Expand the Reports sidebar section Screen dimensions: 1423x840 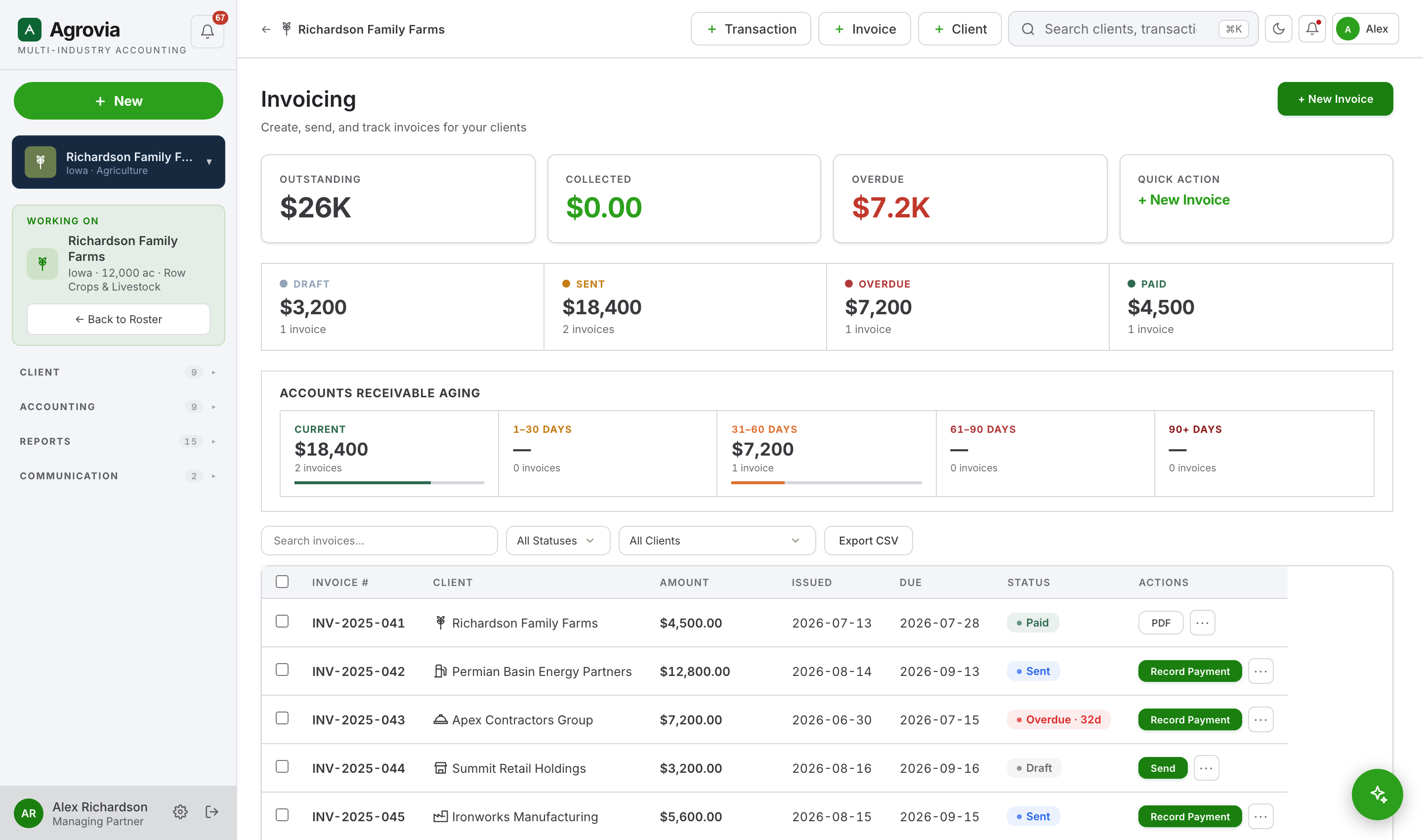pos(118,441)
